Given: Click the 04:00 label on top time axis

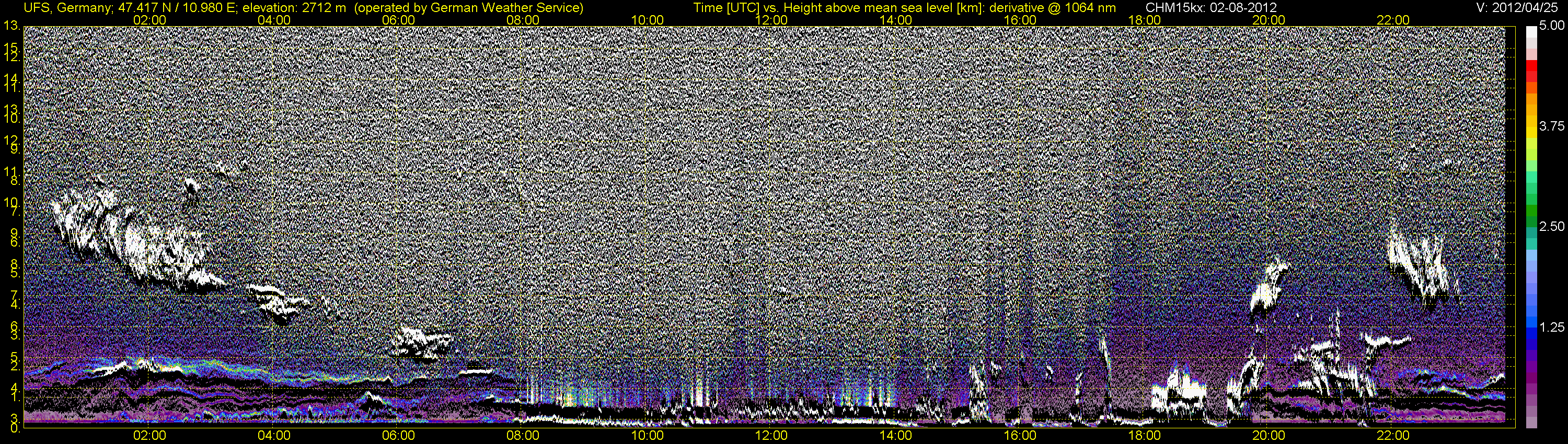Looking at the screenshot, I should [274, 20].
